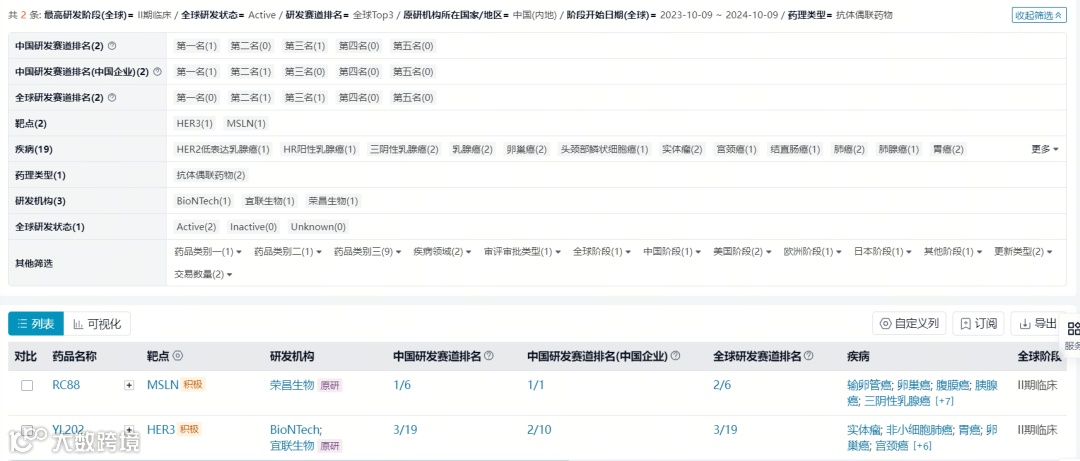Screen dimensions: 1080x461
Task: Open the 服务 grid icon side panel
Action: coord(1072,336)
